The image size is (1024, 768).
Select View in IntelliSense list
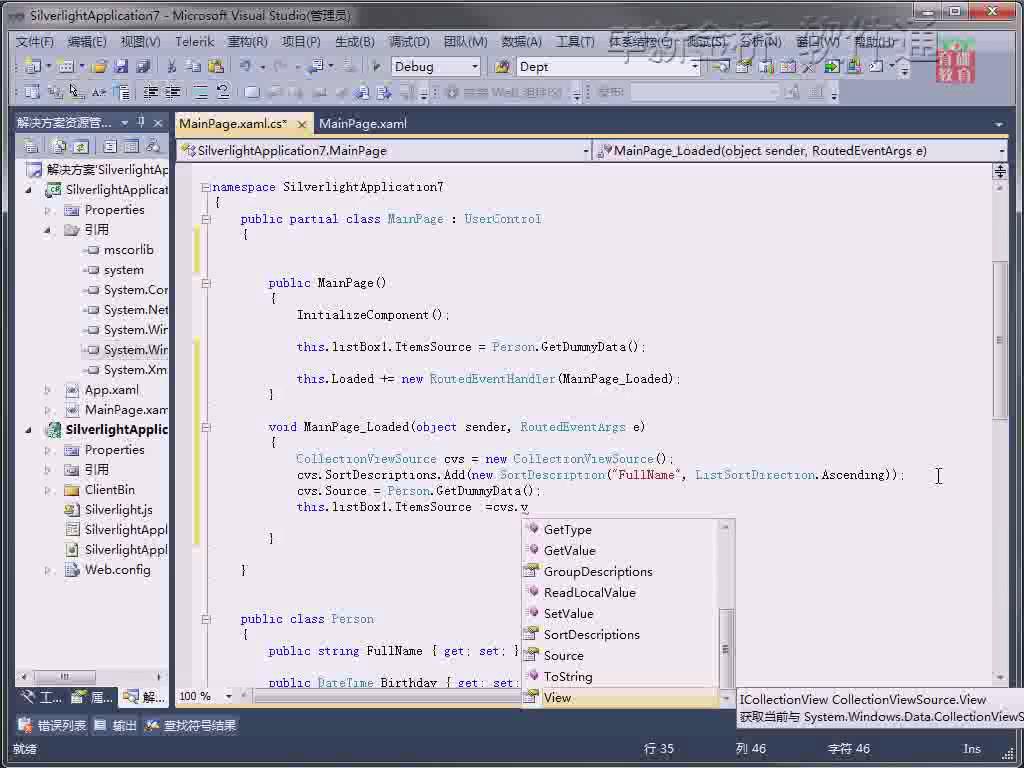coord(620,697)
